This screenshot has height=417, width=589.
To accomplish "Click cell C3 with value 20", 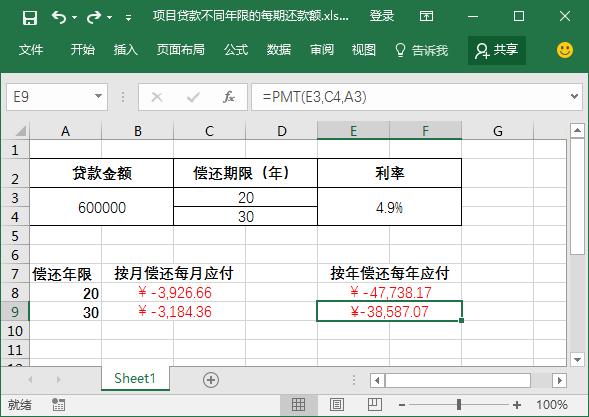I will [x=245, y=198].
